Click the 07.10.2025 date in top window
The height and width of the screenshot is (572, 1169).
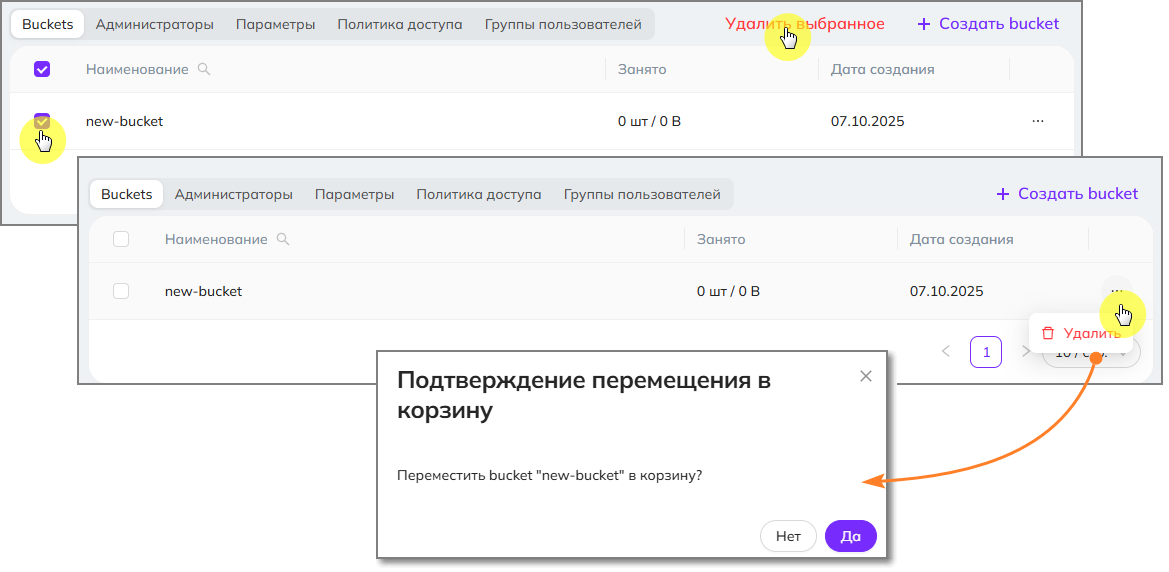pos(868,121)
